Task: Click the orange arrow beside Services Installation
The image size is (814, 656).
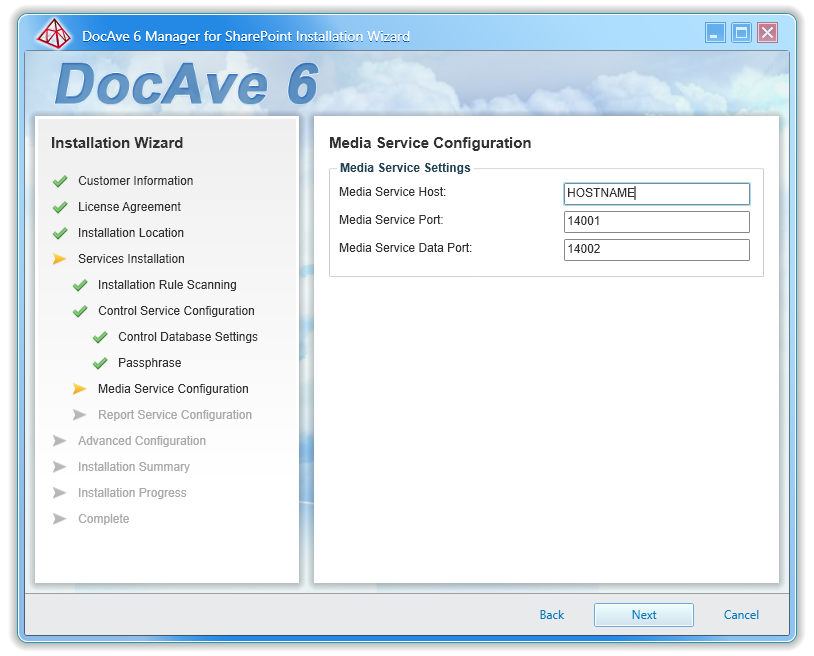Action: click(x=60, y=258)
